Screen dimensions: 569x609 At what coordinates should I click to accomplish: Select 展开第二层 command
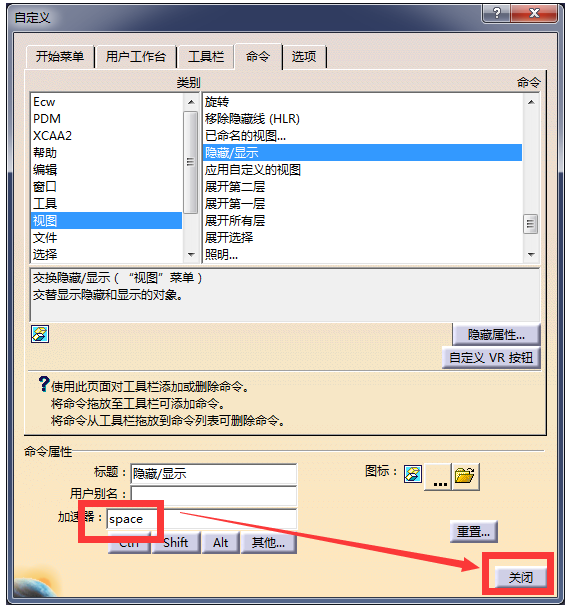click(363, 187)
